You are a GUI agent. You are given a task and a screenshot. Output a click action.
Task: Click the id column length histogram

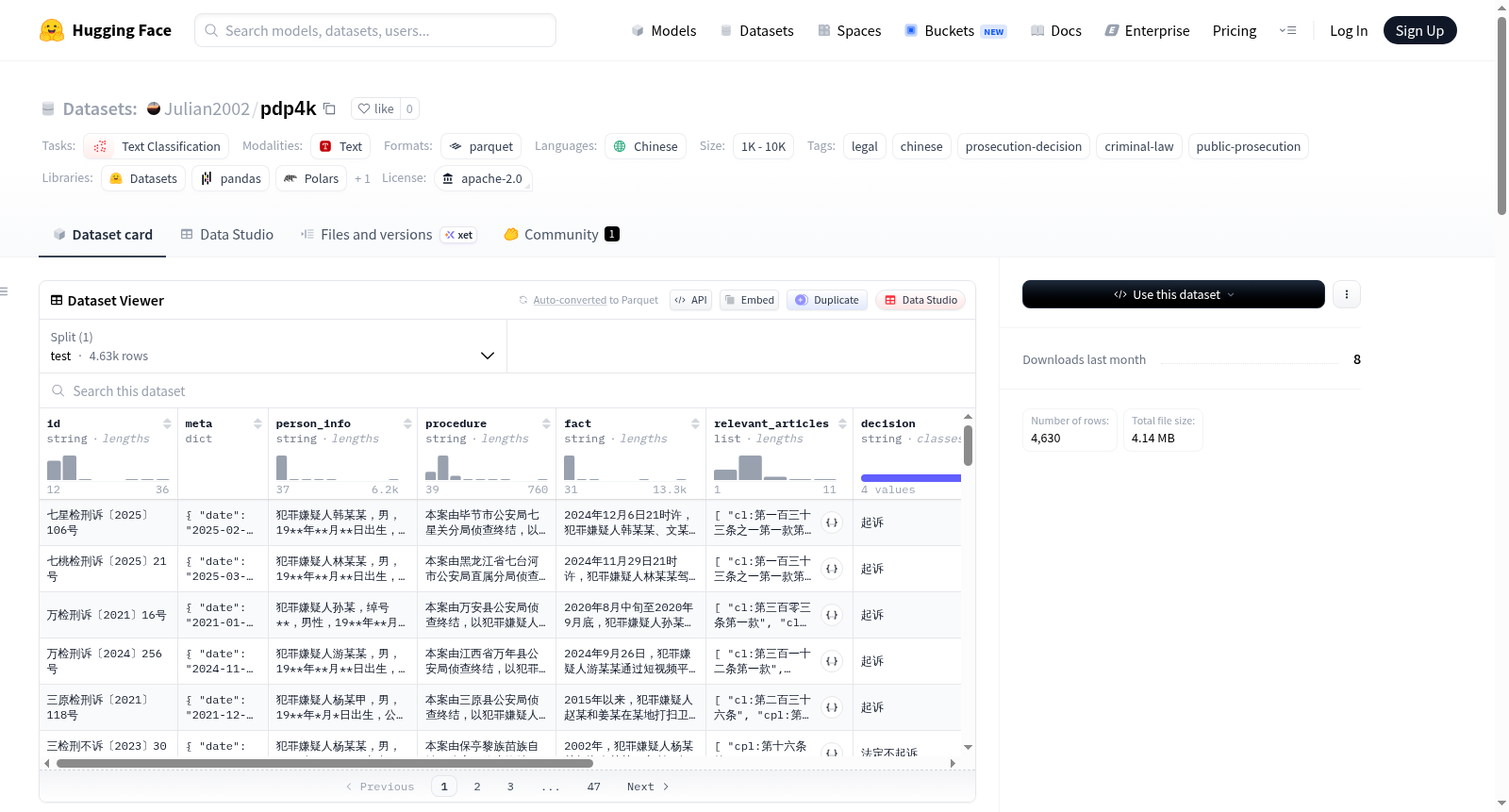108,468
